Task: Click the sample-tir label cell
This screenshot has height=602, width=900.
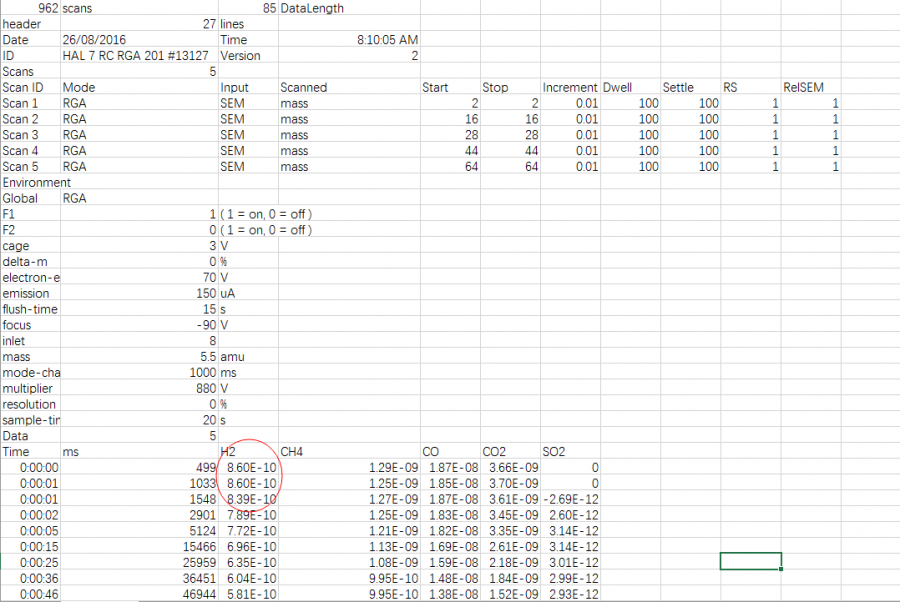Action: 30,420
